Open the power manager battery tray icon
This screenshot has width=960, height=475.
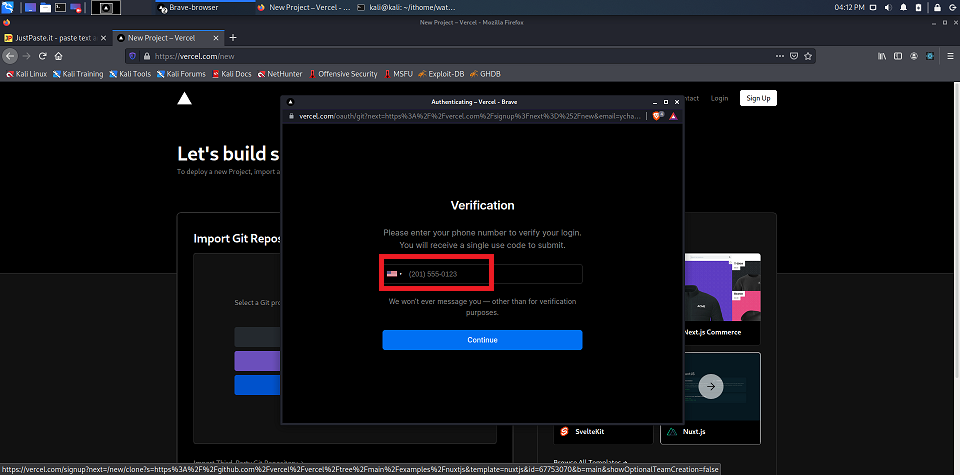coord(919,7)
